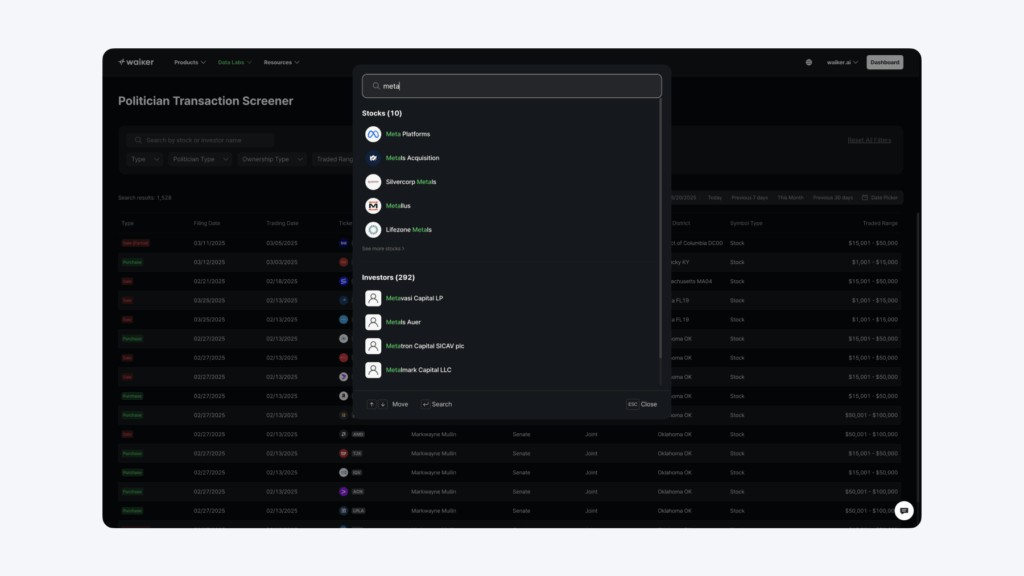This screenshot has height=576, width=1024.
Task: Click the 03/12/2025 filing date cell
Action: tap(209, 262)
